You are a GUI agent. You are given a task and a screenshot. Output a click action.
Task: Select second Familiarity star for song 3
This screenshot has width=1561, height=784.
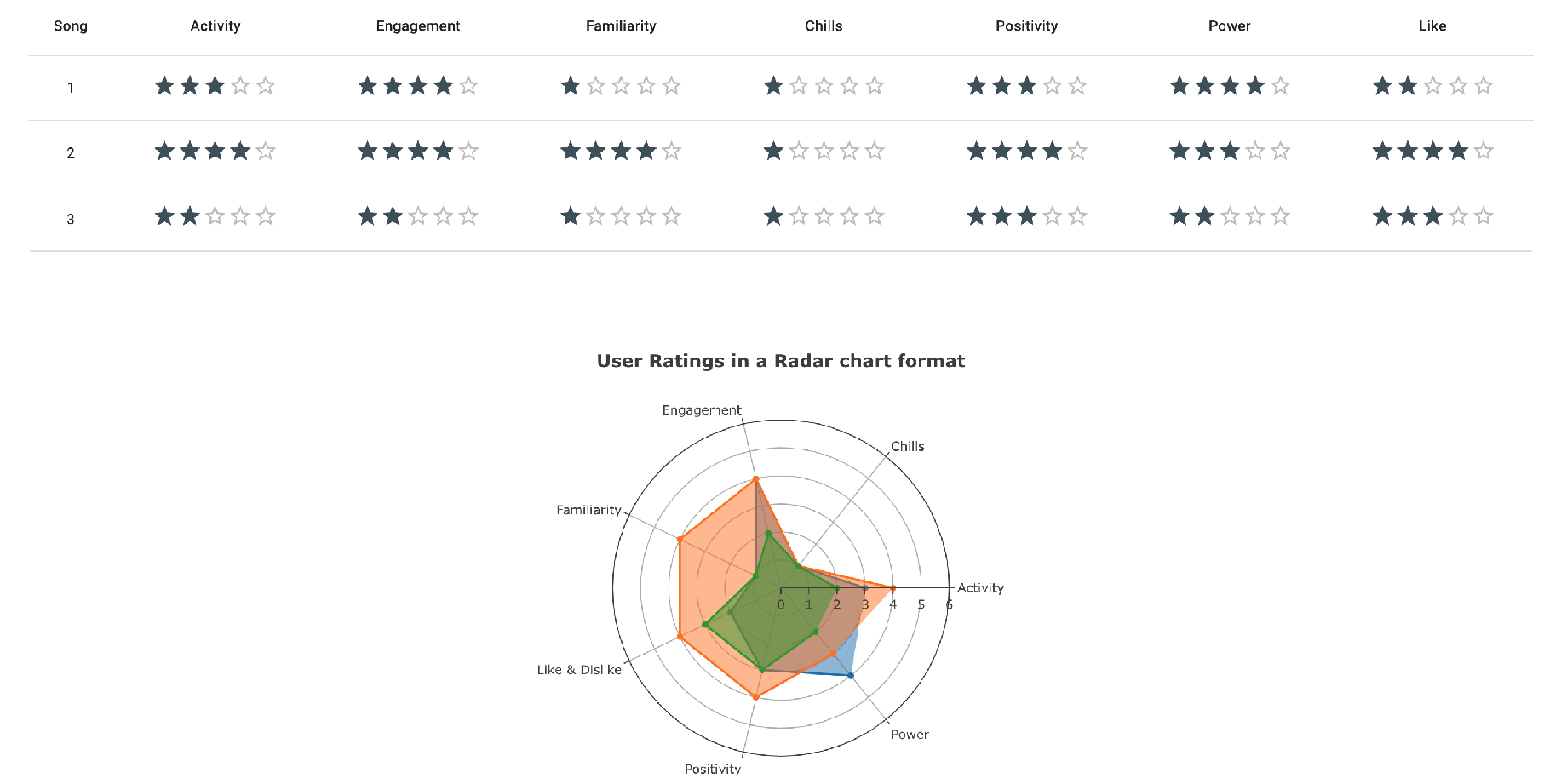pos(596,216)
